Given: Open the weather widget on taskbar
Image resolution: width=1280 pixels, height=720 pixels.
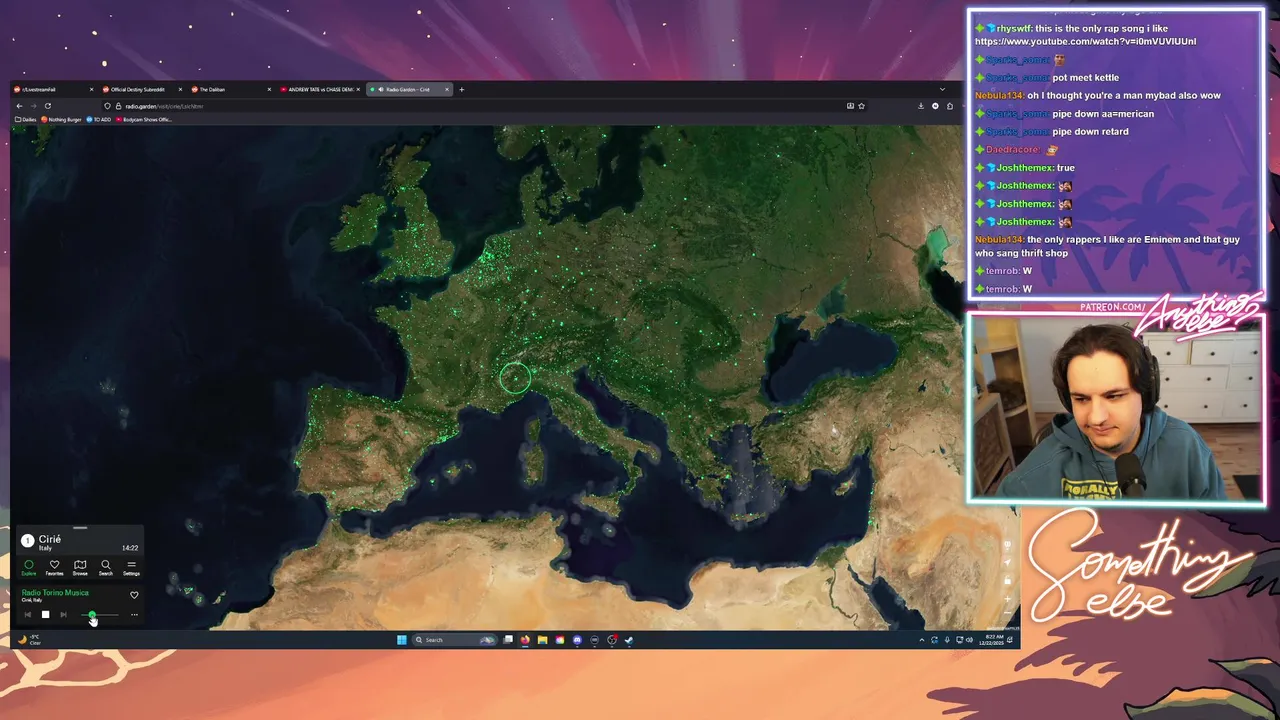Looking at the screenshot, I should (28, 639).
